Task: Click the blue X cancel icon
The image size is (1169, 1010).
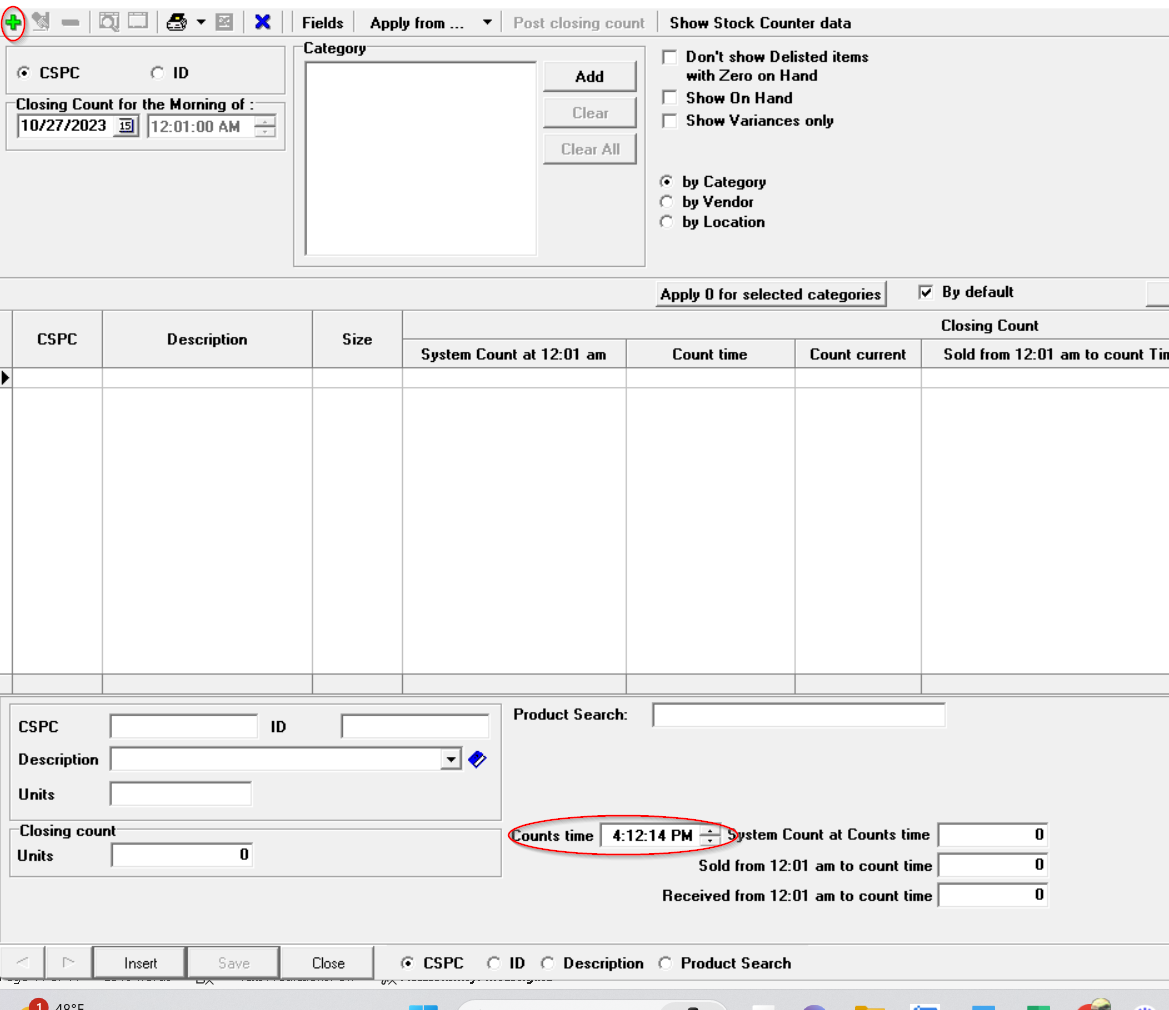Action: [262, 22]
